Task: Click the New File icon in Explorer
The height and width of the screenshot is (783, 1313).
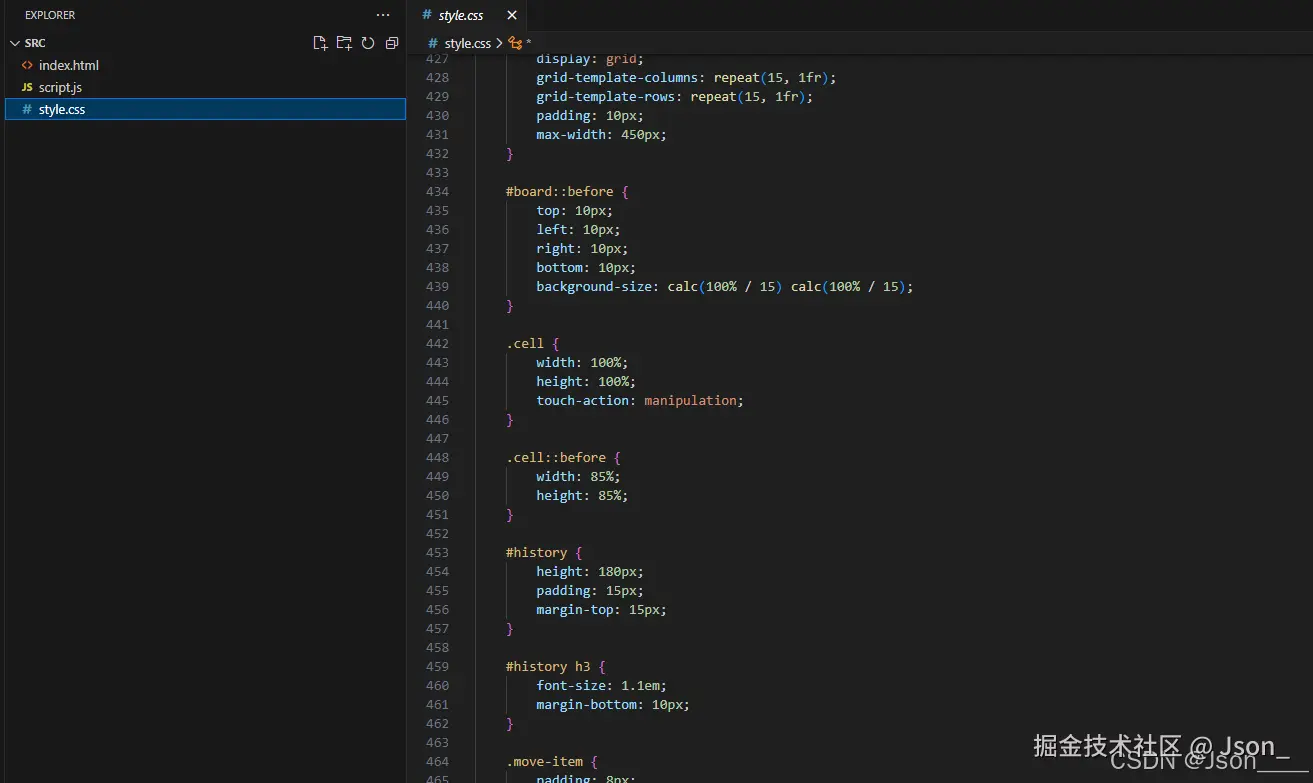Action: [x=320, y=43]
